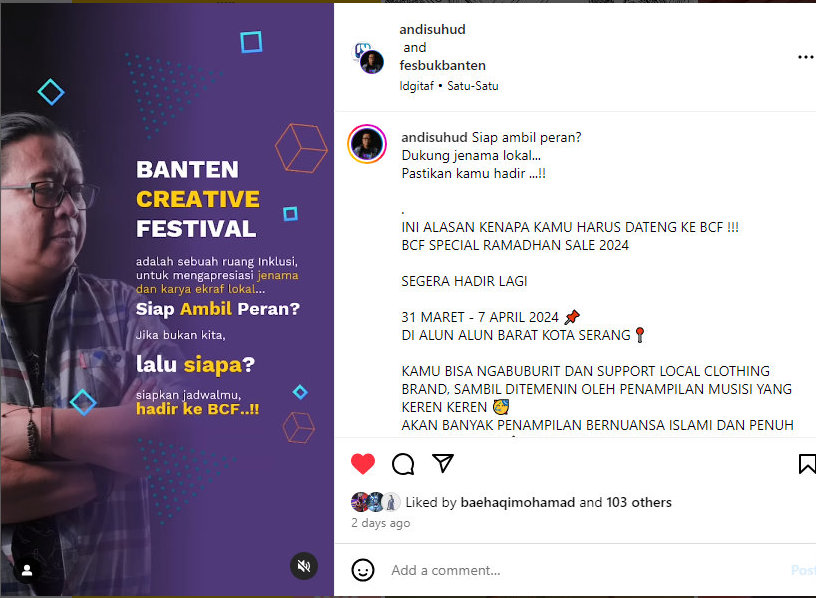Viewport: 816px width, 598px height.
Task: Click the 2 days ago timestamp
Action: [380, 523]
